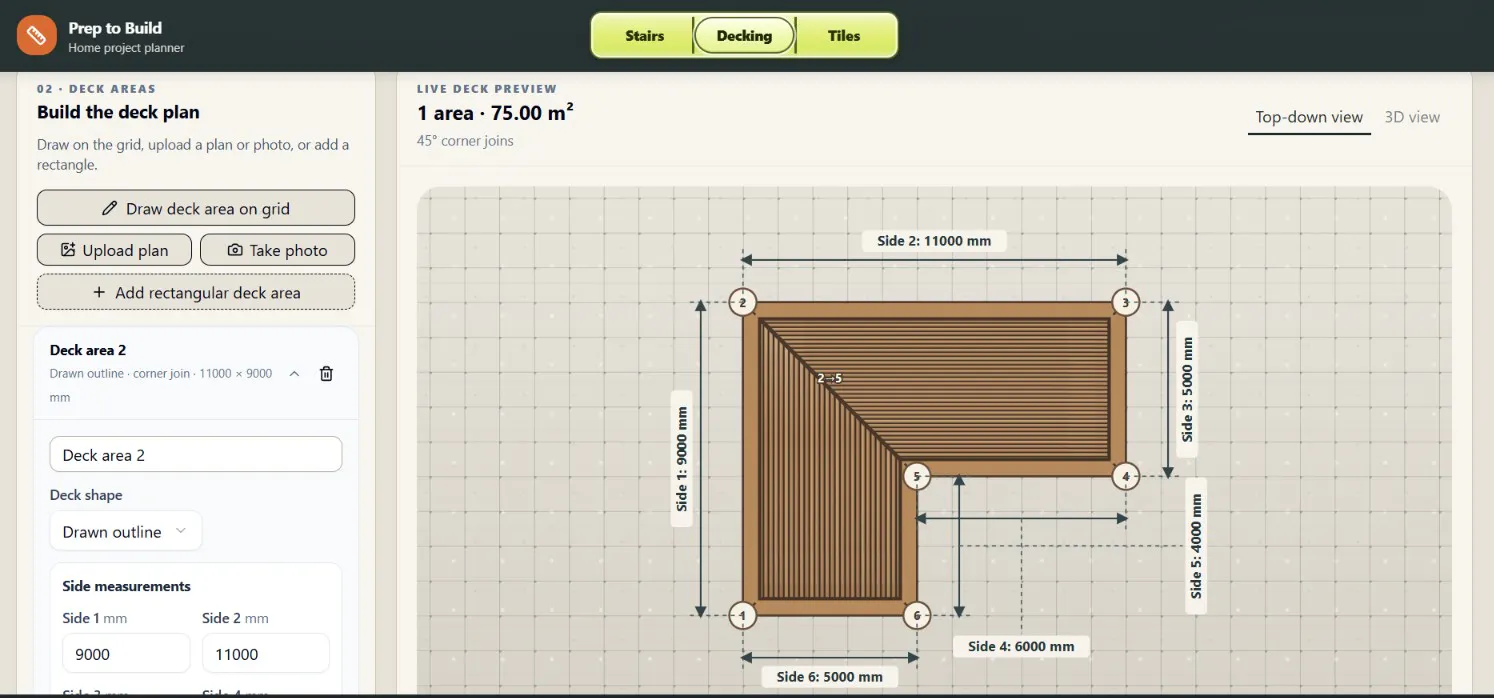Switch to 3D view

pos(1412,117)
